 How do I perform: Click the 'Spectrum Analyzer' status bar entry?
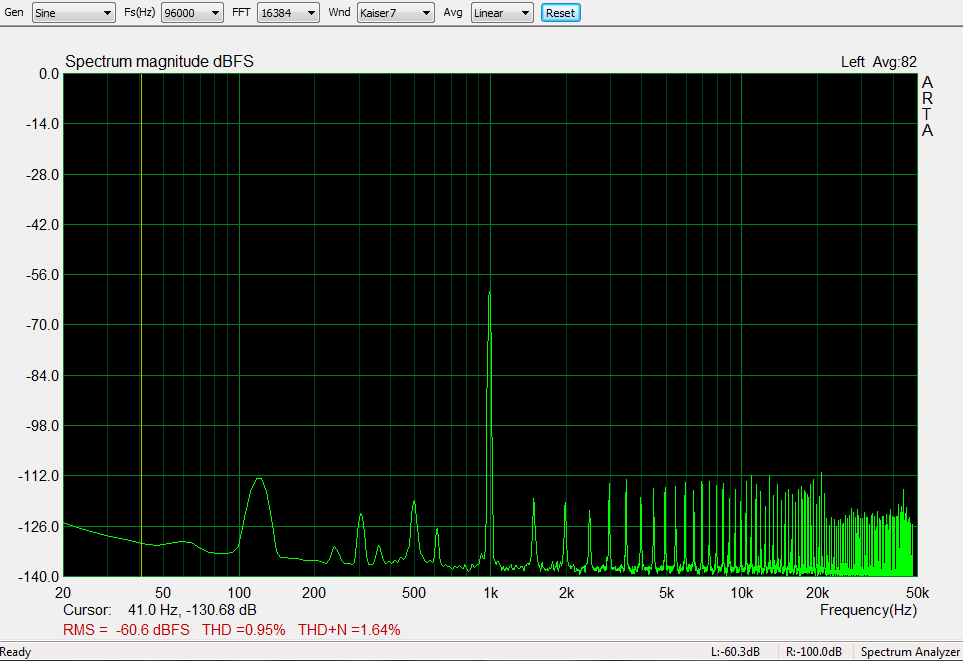[910, 652]
